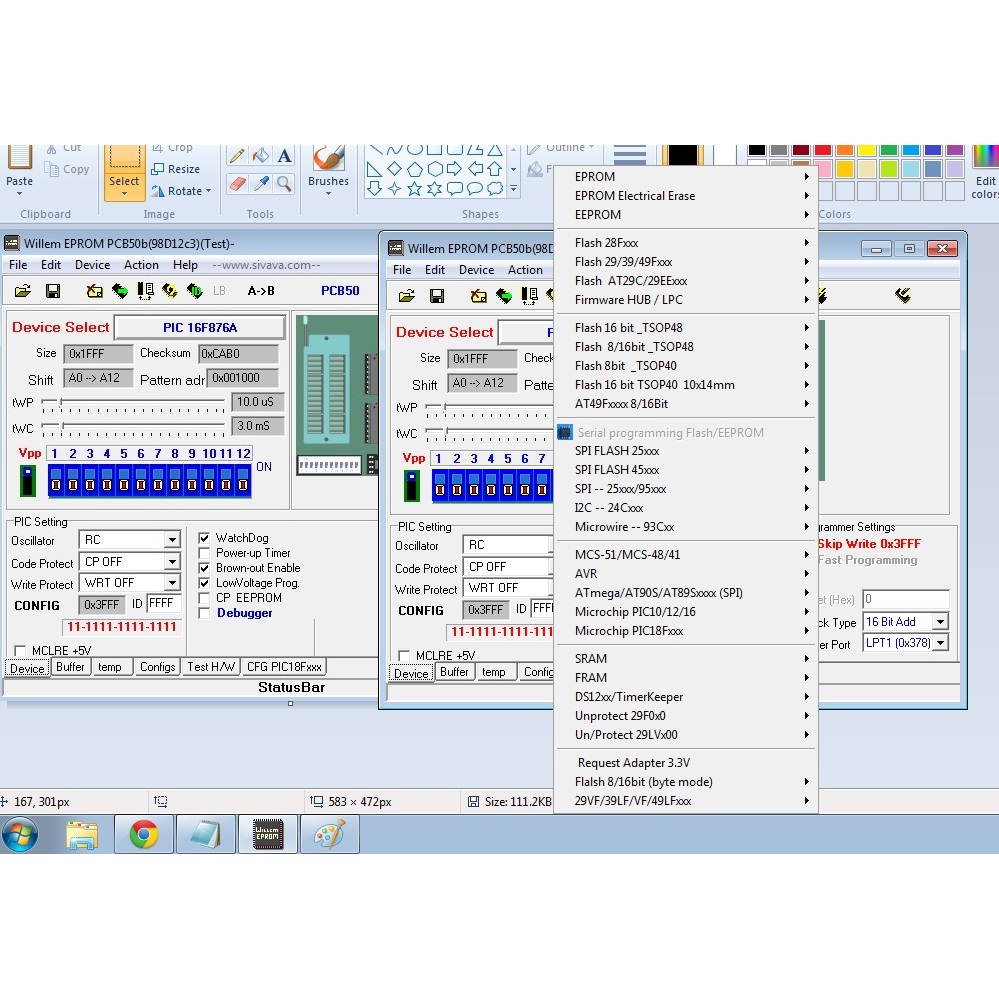This screenshot has height=999, width=999.
Task: Open Google Chrome from the taskbar
Action: [x=144, y=834]
